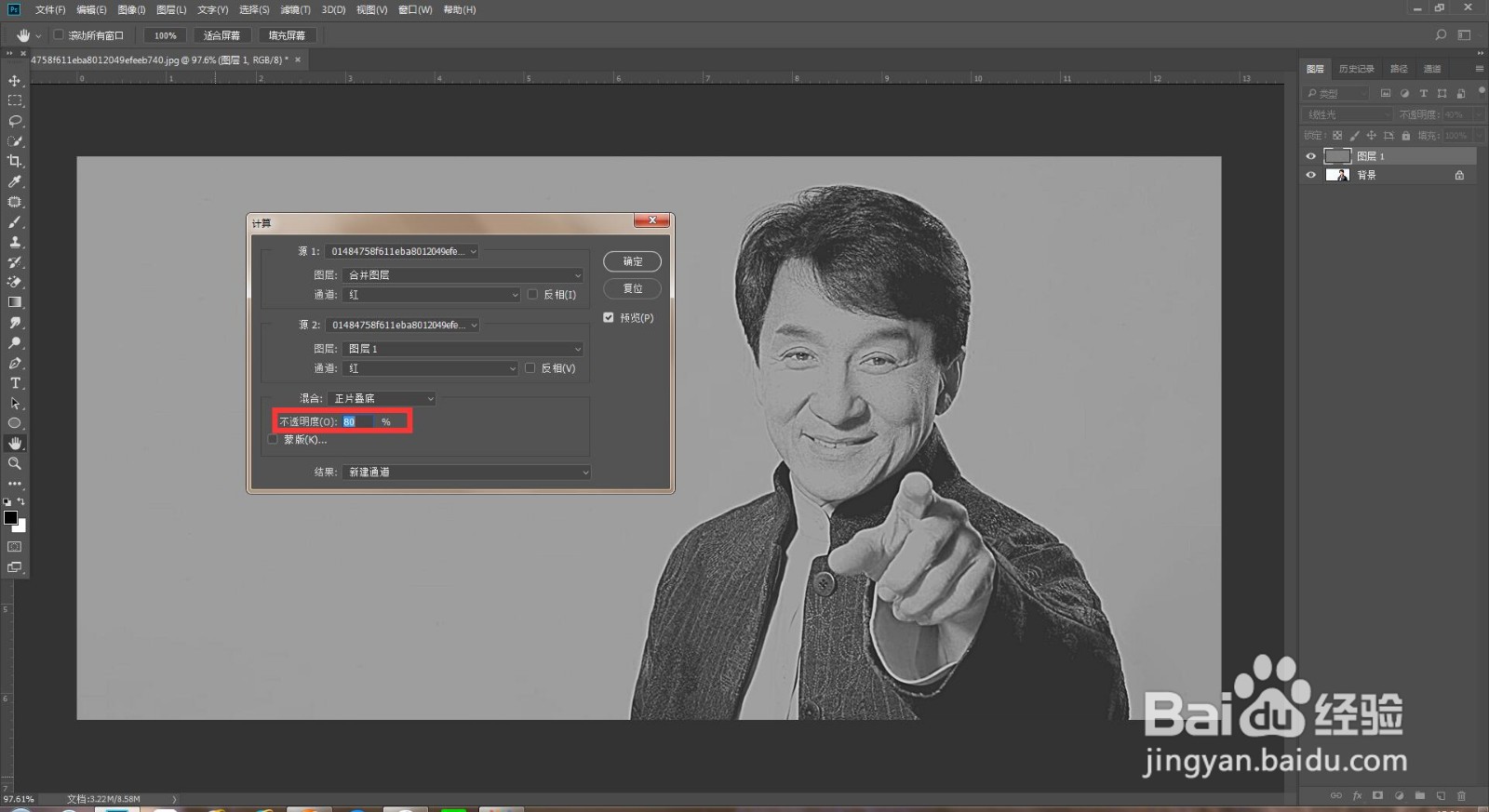Image resolution: width=1489 pixels, height=812 pixels.
Task: Select the Smudge tool
Action: point(15,323)
